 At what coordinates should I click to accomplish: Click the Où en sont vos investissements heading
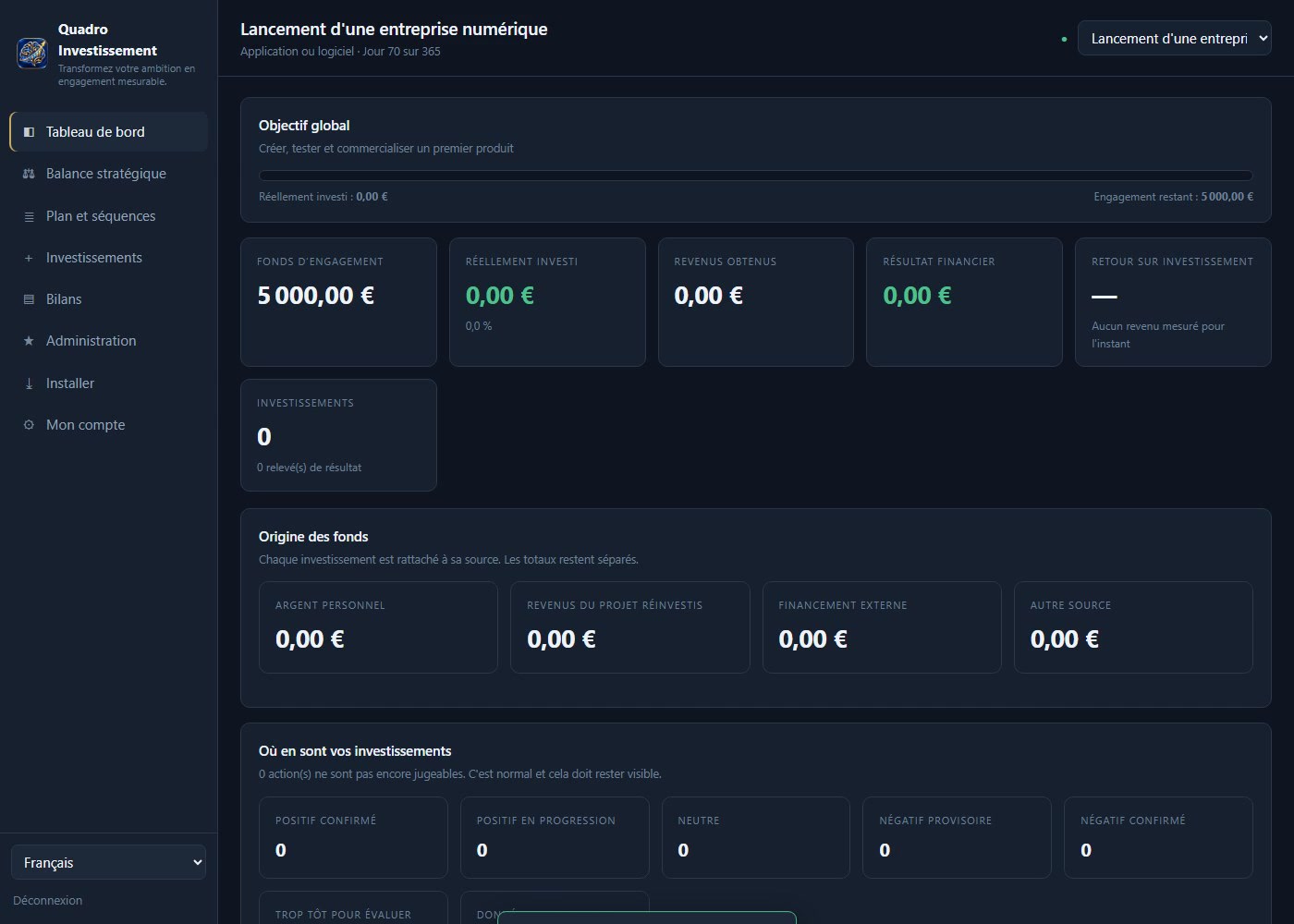coord(355,751)
